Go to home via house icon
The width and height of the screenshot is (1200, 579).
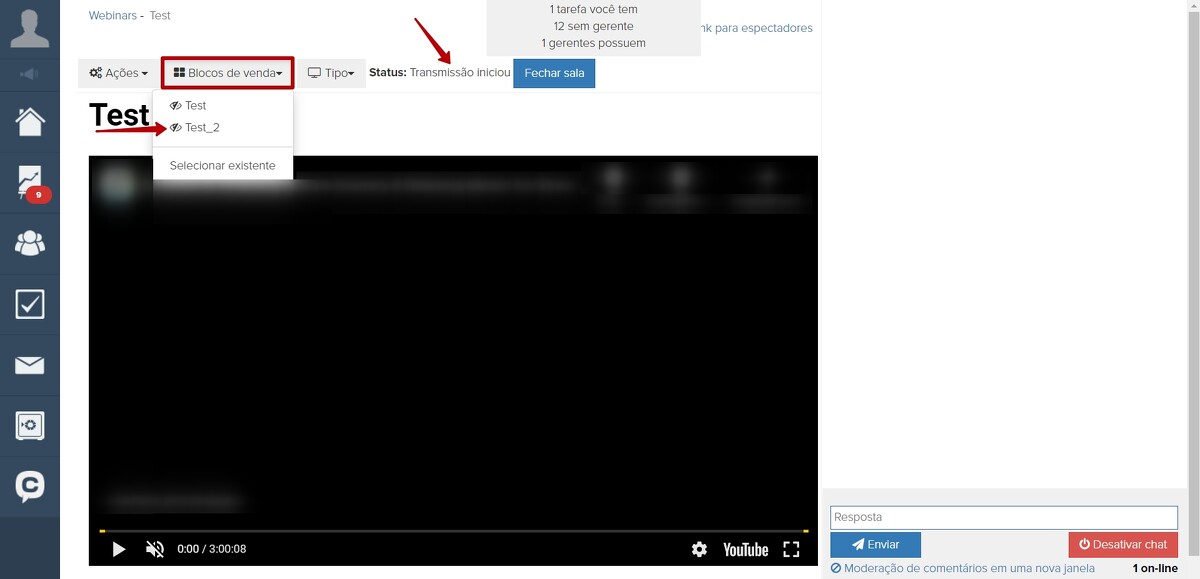pyautogui.click(x=30, y=122)
